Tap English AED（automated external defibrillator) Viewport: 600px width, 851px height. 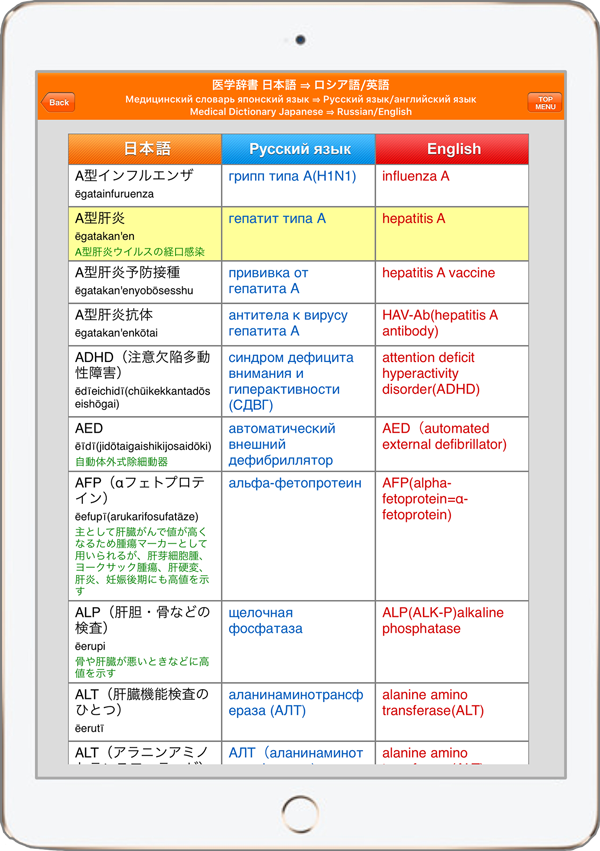[x=444, y=436]
